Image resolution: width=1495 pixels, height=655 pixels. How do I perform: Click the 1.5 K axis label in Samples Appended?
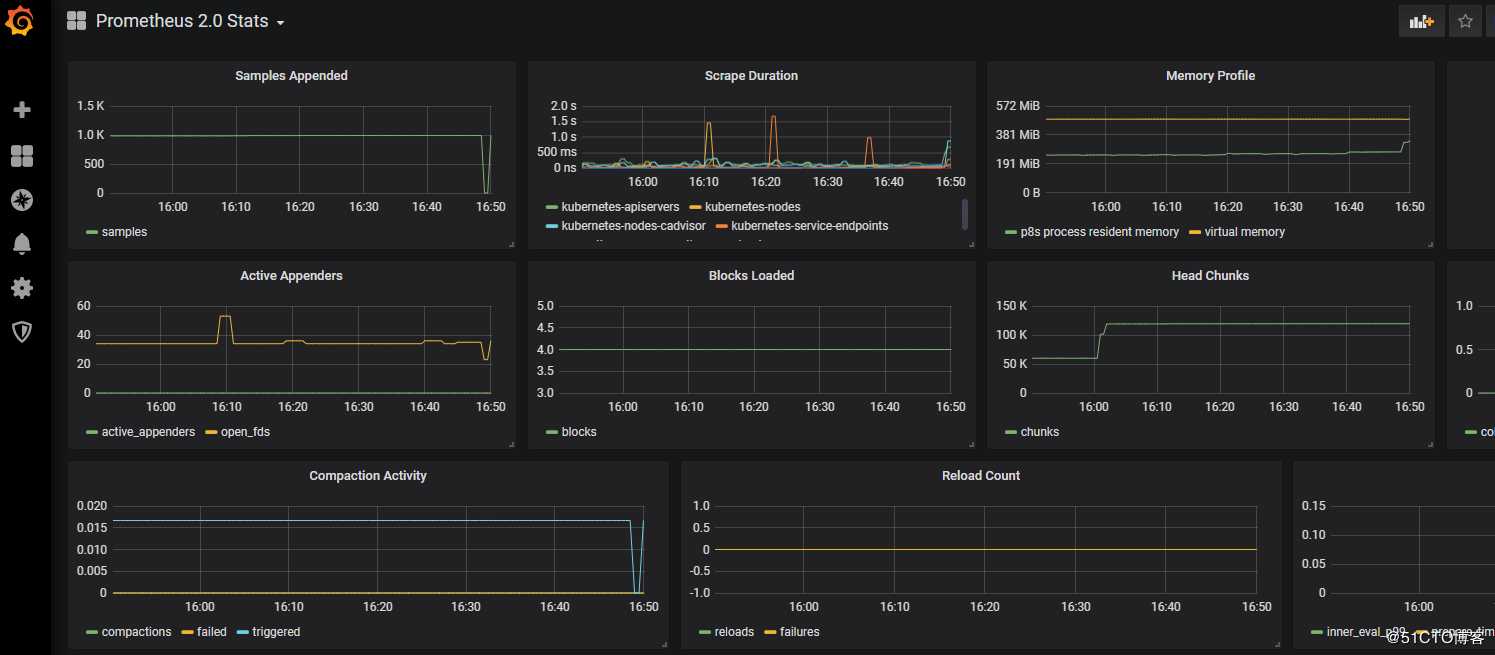91,106
